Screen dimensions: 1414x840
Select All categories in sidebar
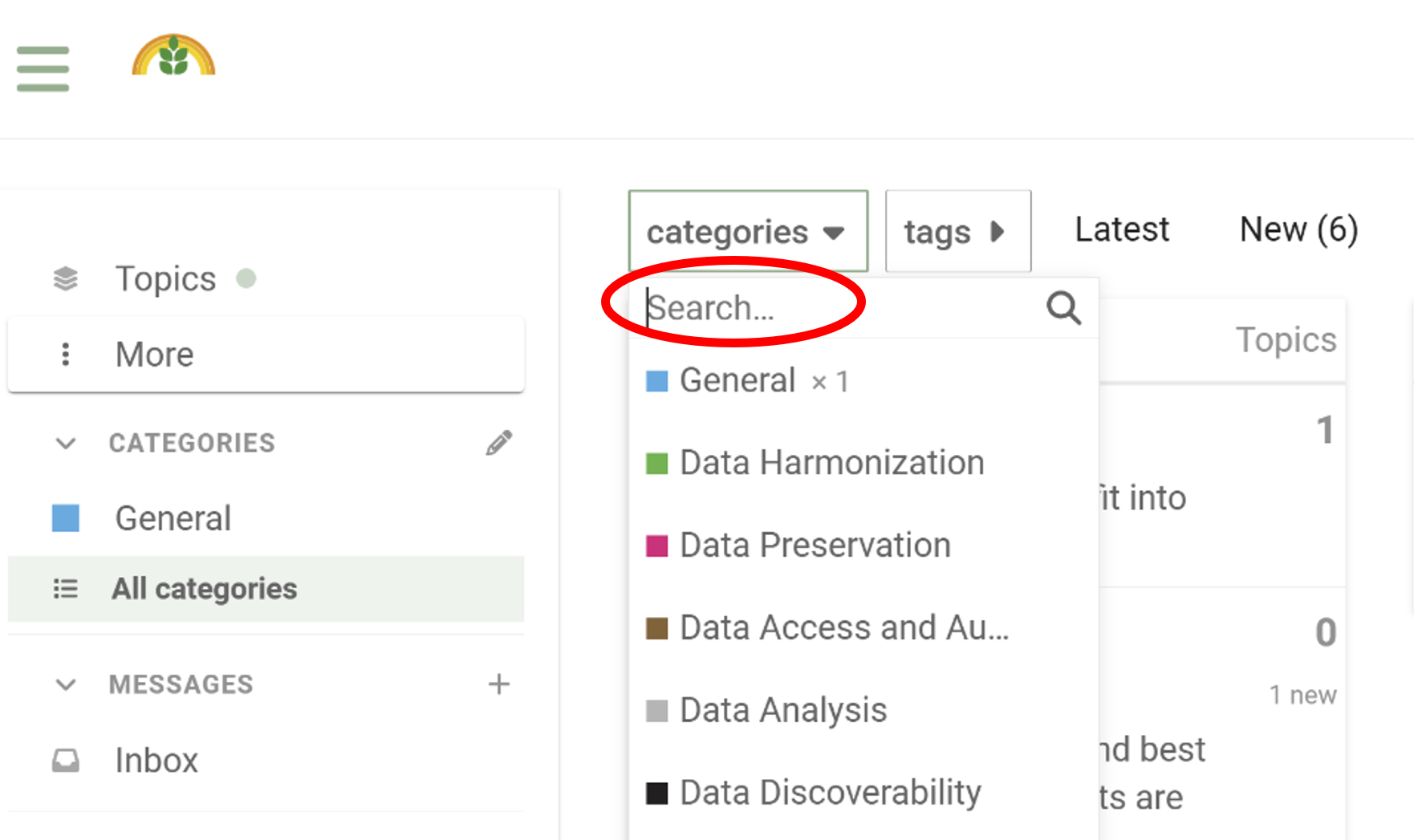[x=266, y=588]
